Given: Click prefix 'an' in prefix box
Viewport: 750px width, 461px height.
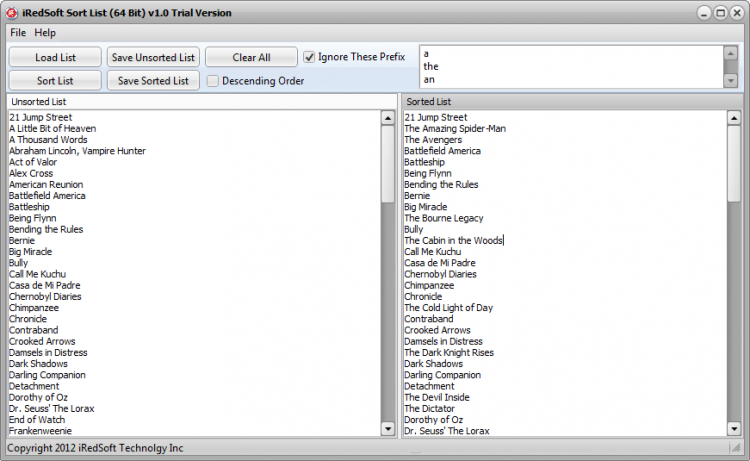Looking at the screenshot, I should tap(429, 80).
